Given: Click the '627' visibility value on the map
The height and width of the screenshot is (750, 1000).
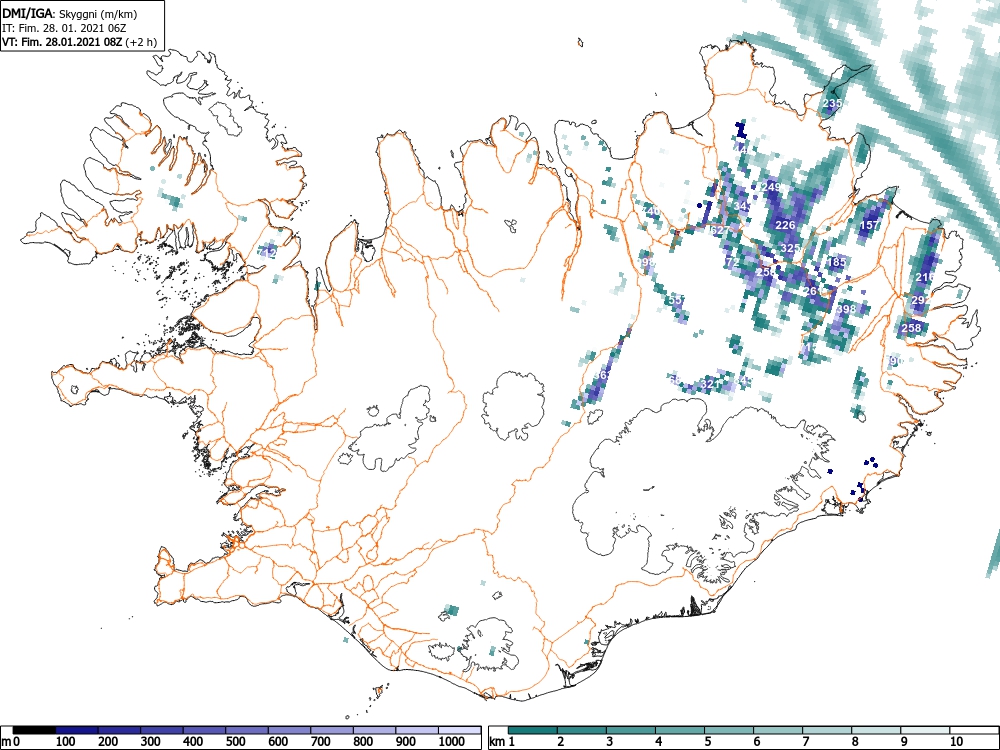Looking at the screenshot, I should point(719,230).
